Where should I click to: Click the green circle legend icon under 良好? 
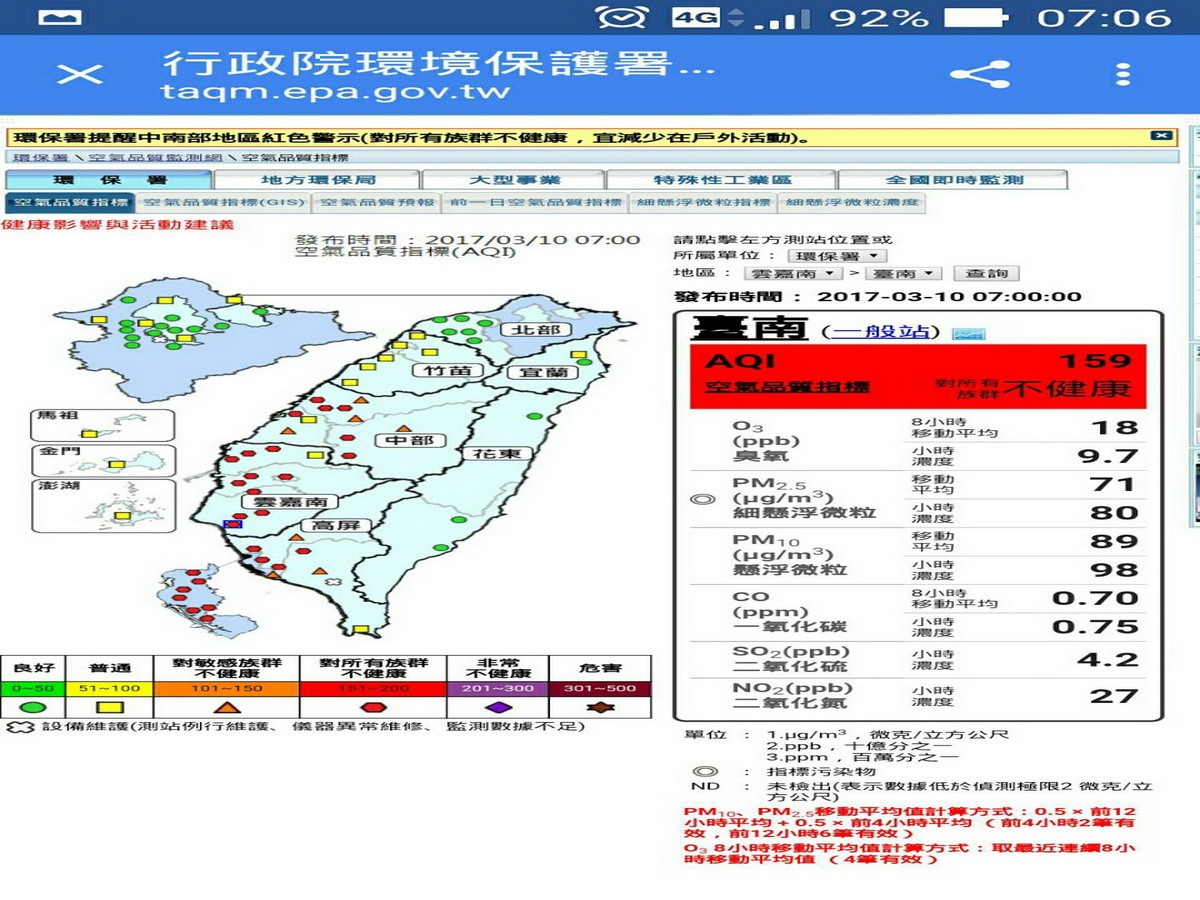pyautogui.click(x=31, y=707)
